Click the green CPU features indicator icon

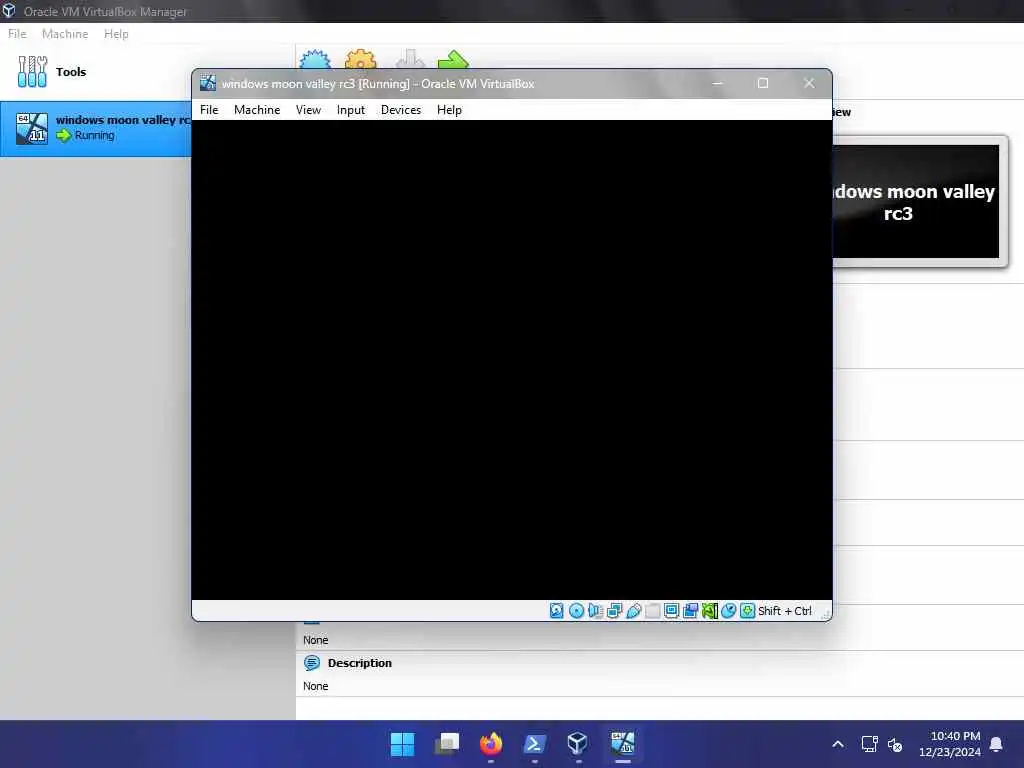(x=710, y=611)
